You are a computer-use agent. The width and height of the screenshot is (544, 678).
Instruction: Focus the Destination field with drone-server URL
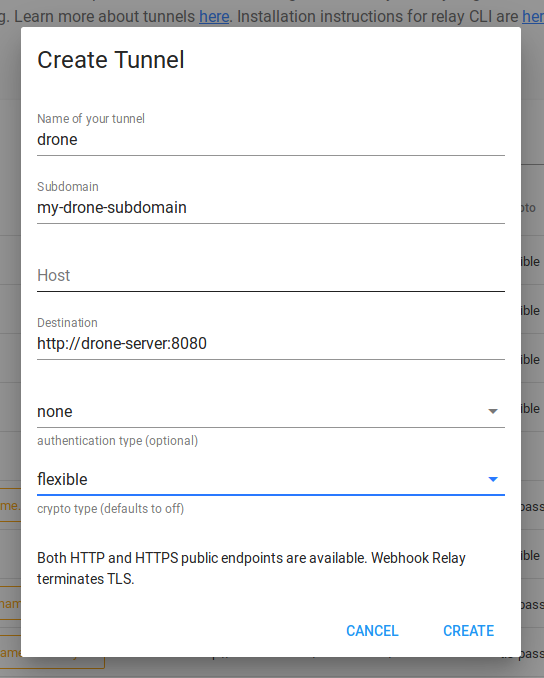tap(271, 343)
